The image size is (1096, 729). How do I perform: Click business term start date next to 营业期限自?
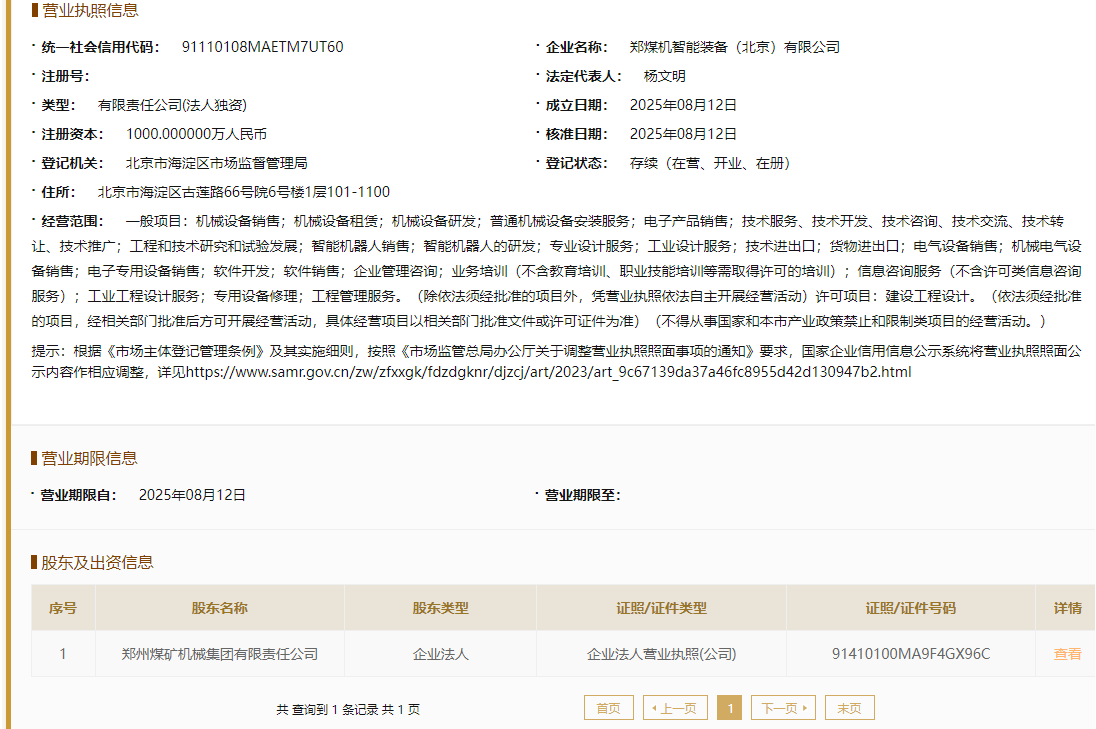tap(192, 495)
